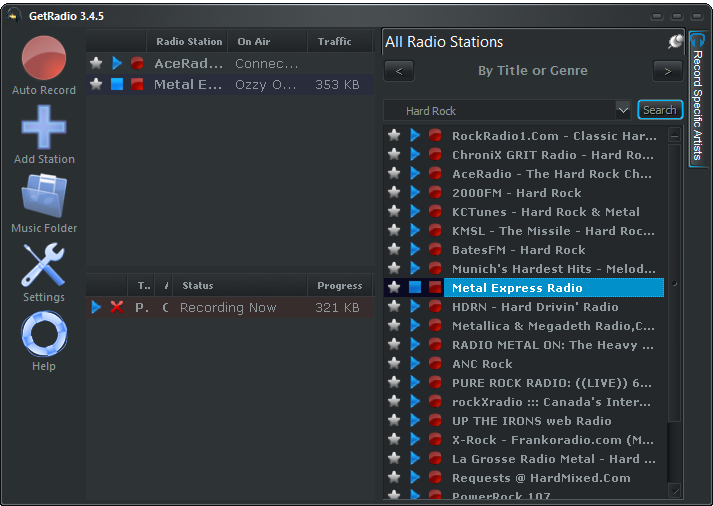This screenshot has width=713, height=506.
Task: Click station list scrollbar down arrow
Action: click(x=675, y=491)
